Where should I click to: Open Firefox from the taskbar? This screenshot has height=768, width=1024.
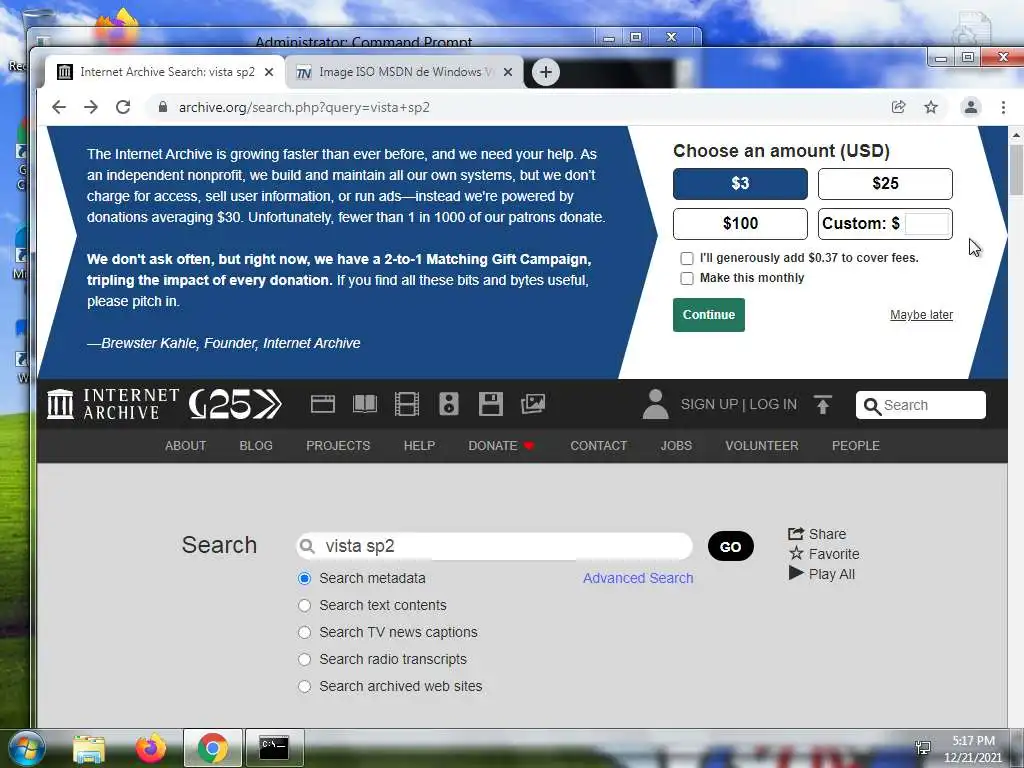(151, 748)
